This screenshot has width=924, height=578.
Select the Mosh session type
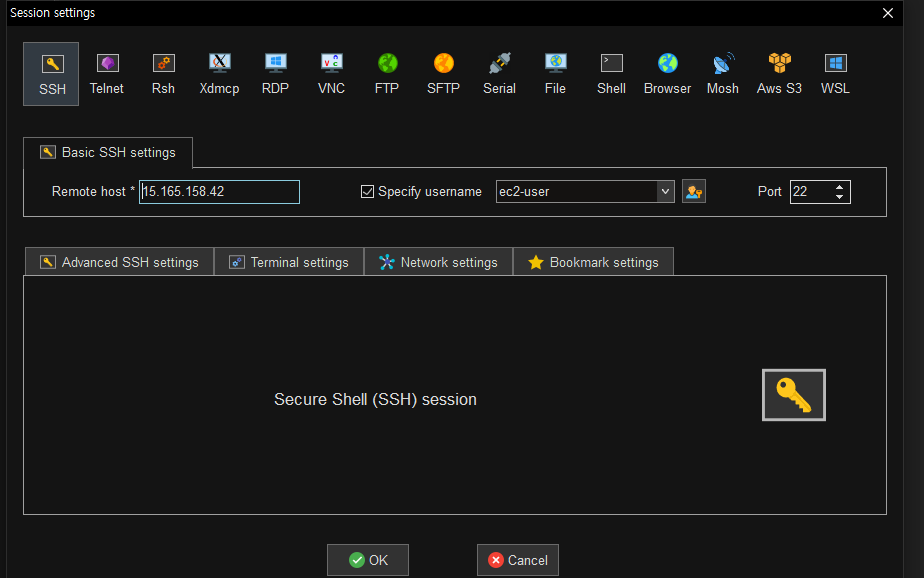pos(723,74)
